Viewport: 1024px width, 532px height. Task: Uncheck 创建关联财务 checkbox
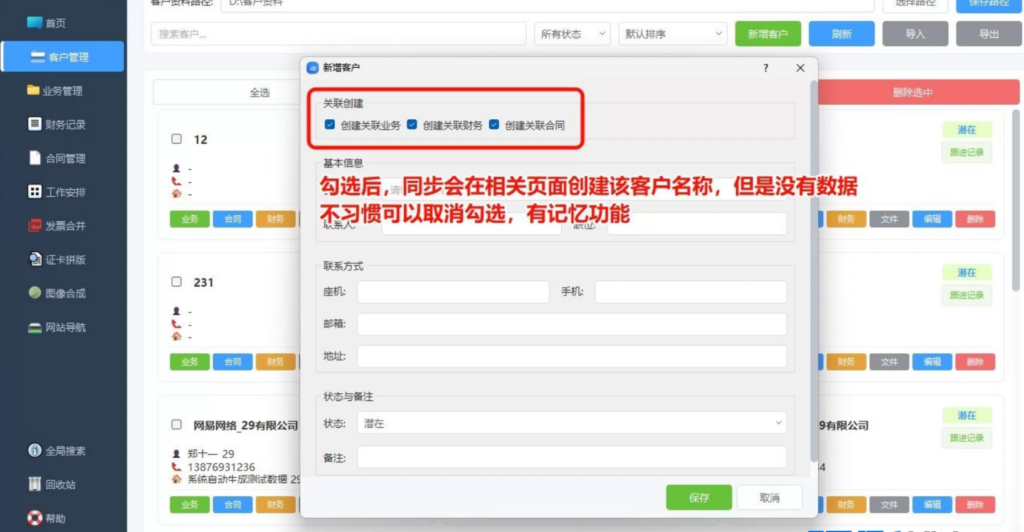412,125
